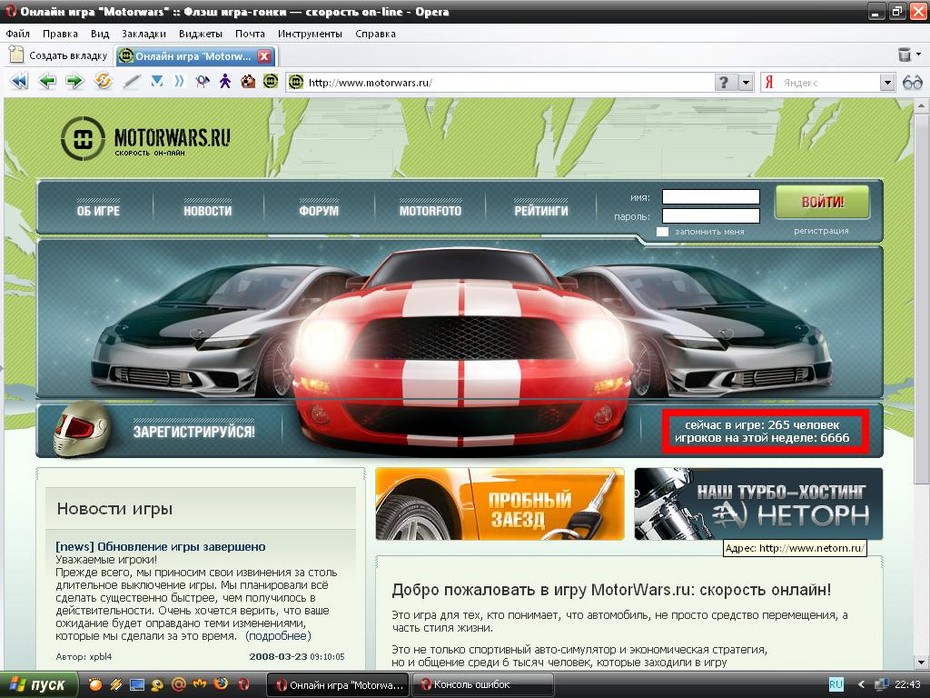Click the glasses icon beside the search box
Screen dimensions: 930x698
tap(912, 82)
